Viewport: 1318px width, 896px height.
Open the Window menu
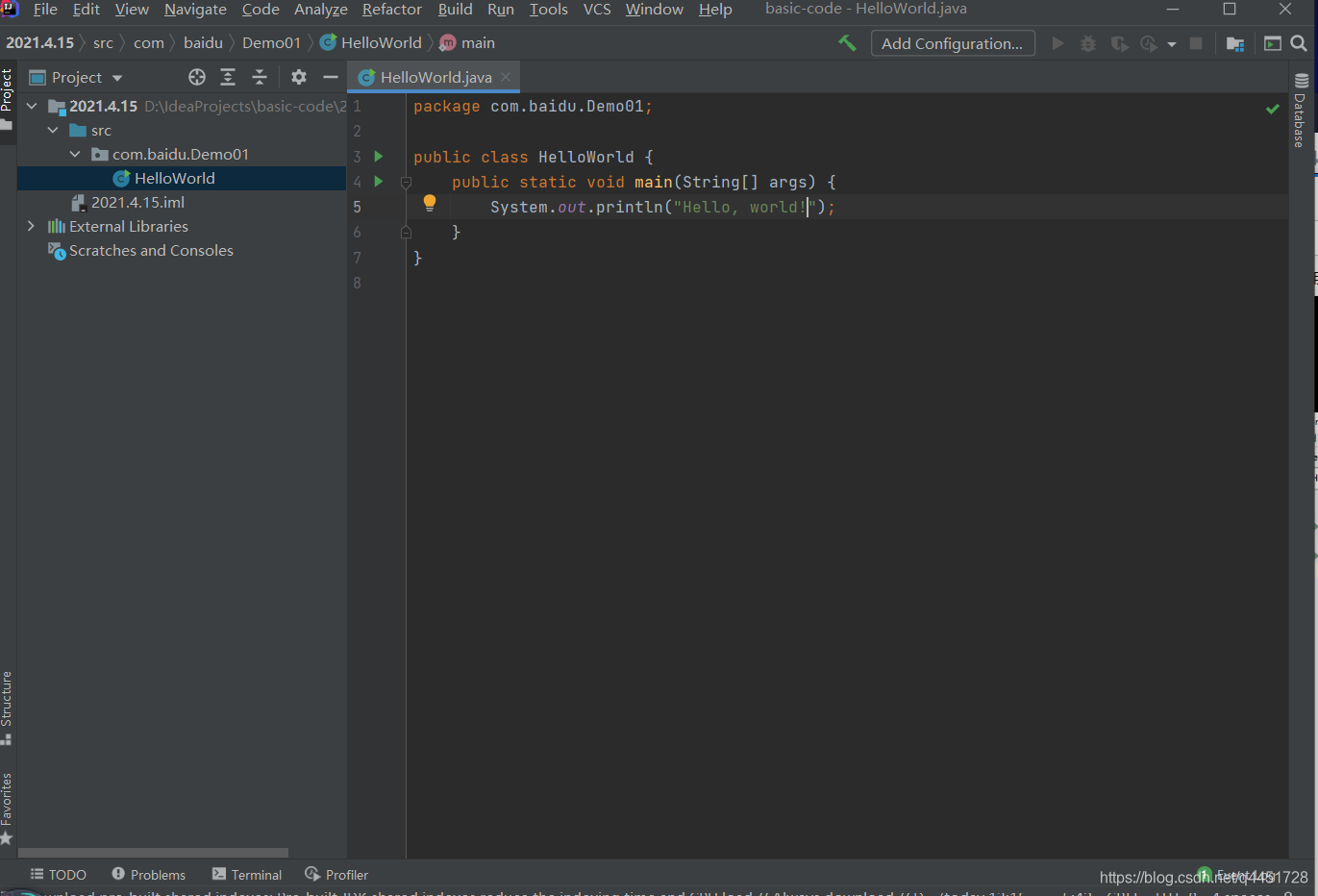(x=655, y=10)
